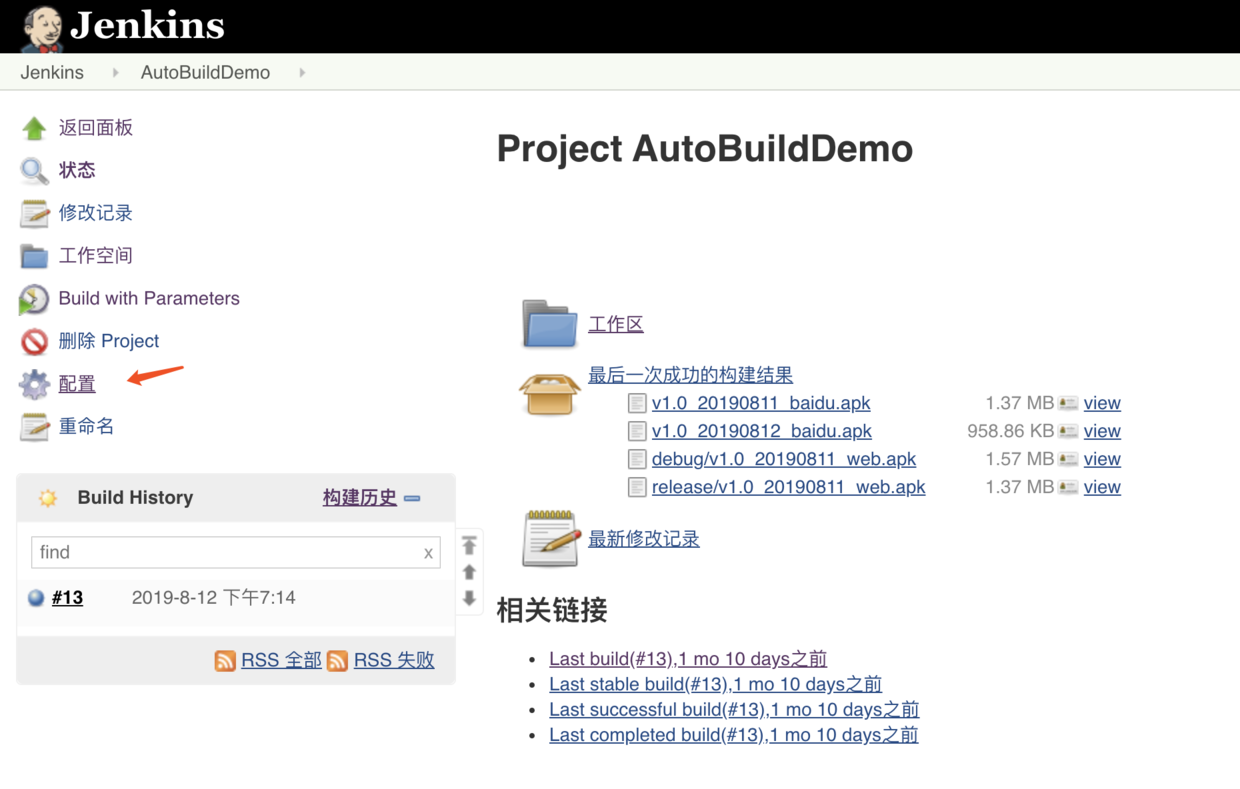
Task: Download debug/v1.0_20190811_web.apk
Action: (x=784, y=459)
